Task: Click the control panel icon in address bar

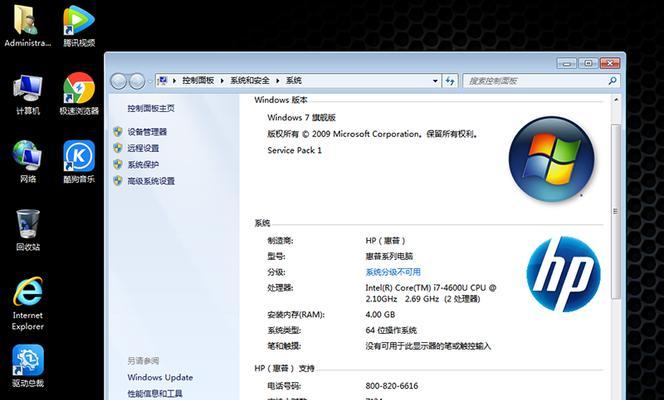Action: (x=163, y=80)
